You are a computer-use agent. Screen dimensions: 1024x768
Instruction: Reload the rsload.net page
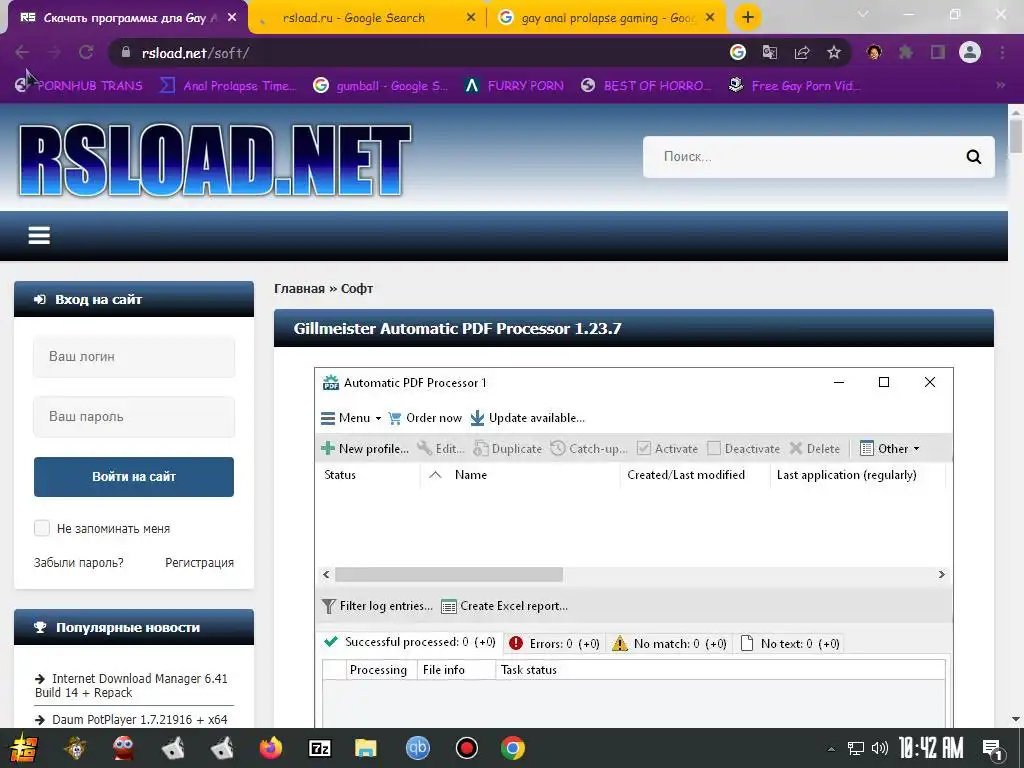point(86,52)
